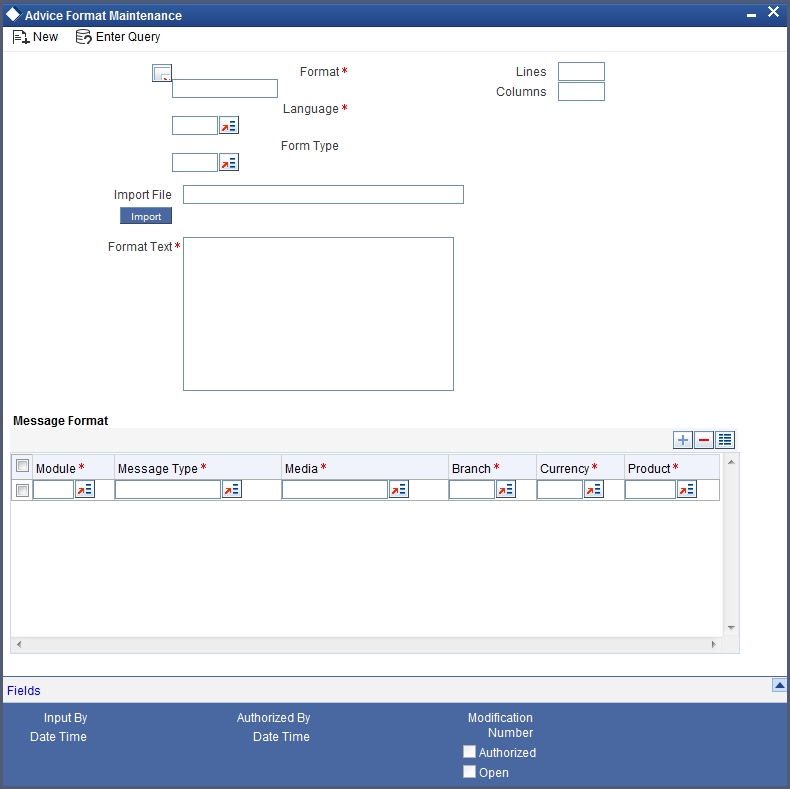
Task: Click the Columns input field
Action: tap(581, 92)
